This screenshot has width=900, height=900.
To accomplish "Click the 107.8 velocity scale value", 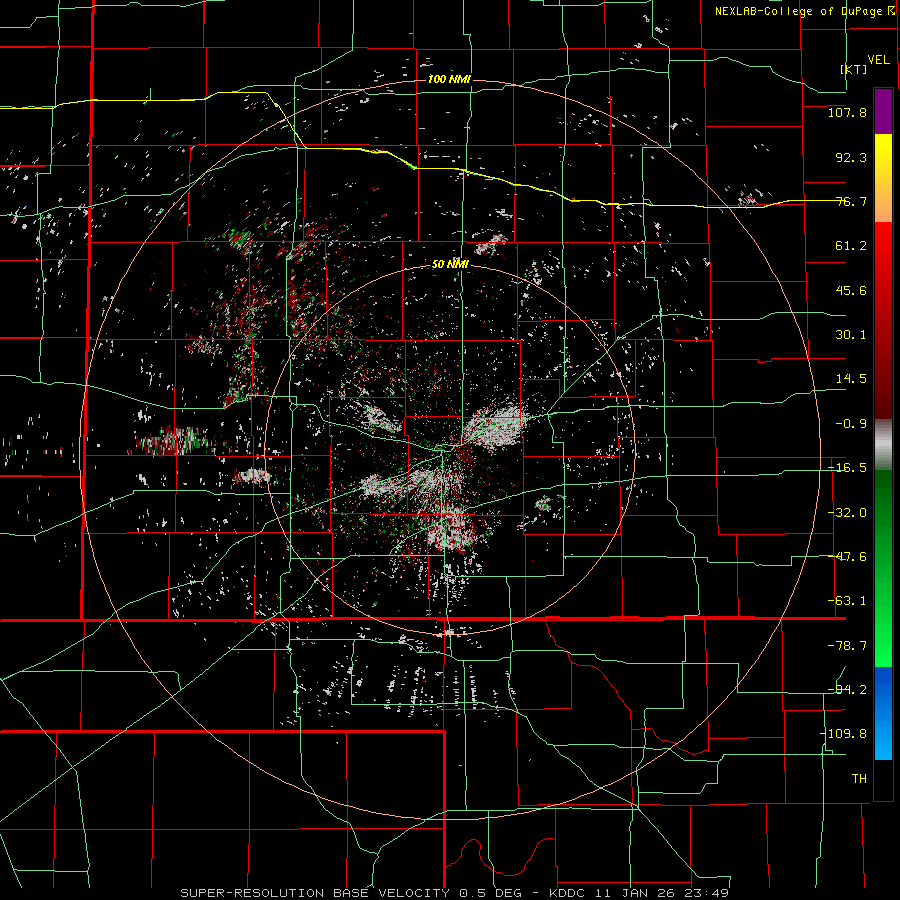I will (x=847, y=112).
